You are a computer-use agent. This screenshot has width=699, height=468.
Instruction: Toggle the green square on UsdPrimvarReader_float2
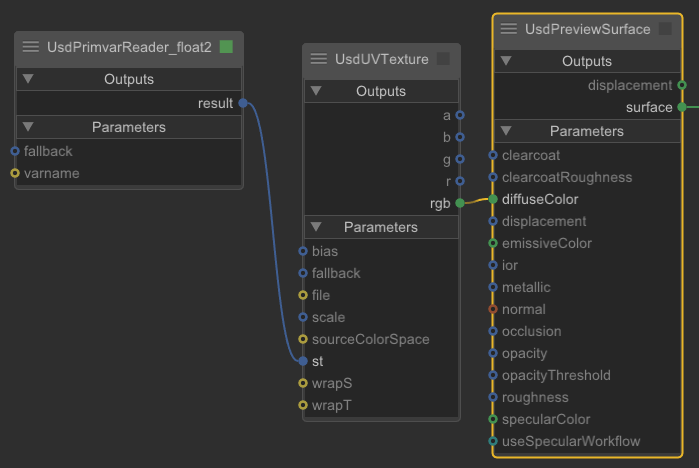pos(226,47)
